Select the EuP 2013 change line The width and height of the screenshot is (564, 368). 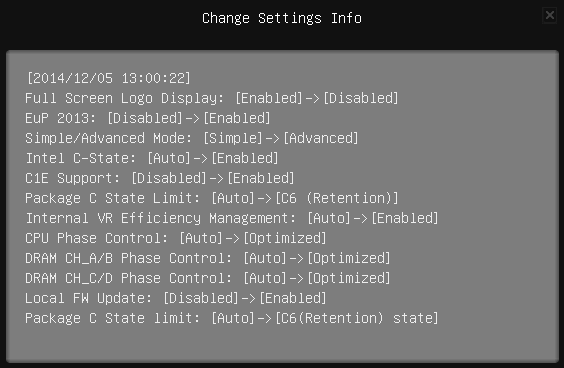148,118
